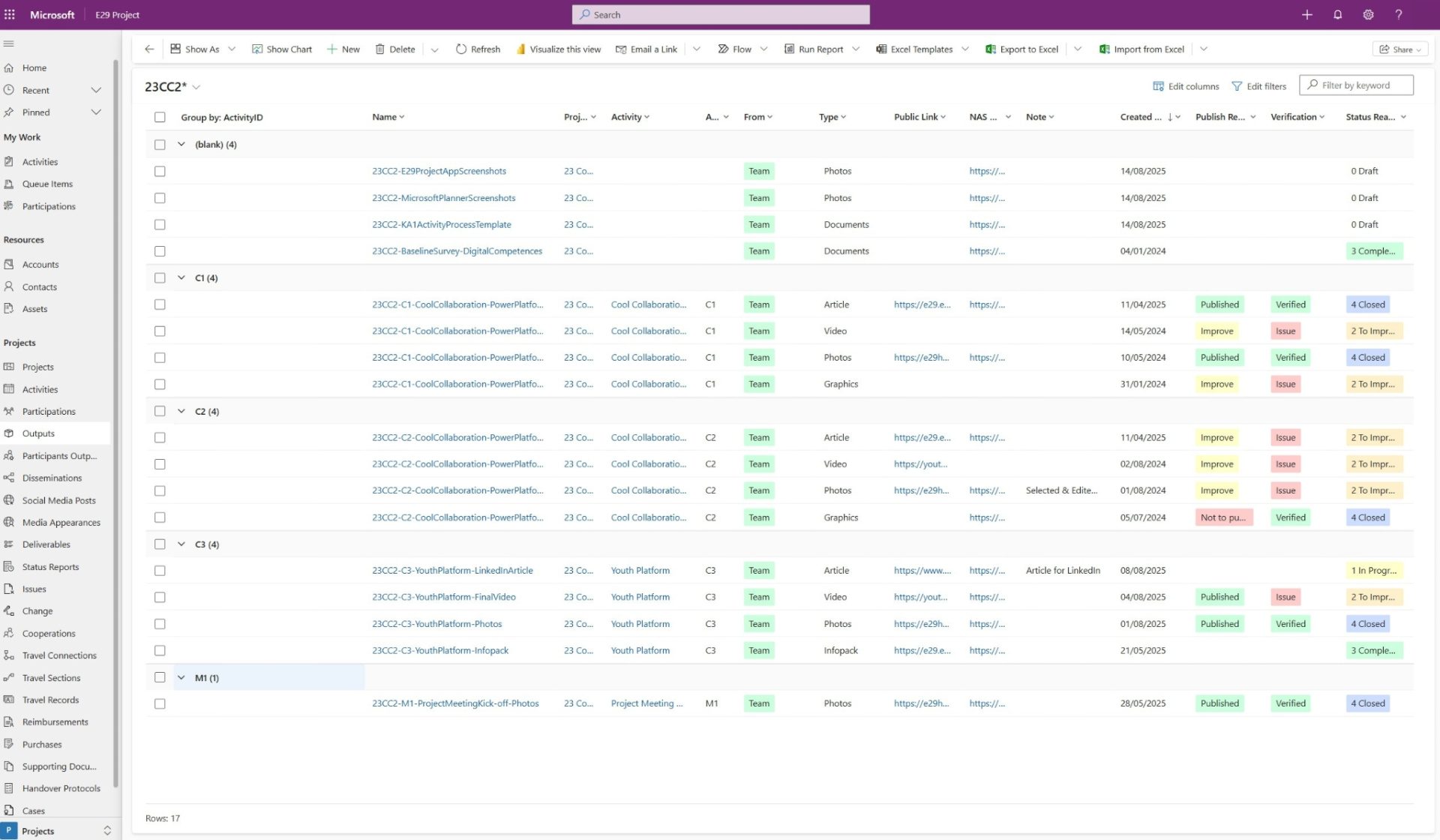The image size is (1440, 840).
Task: Open the Microsoft app launcher grid
Action: click(10, 14)
